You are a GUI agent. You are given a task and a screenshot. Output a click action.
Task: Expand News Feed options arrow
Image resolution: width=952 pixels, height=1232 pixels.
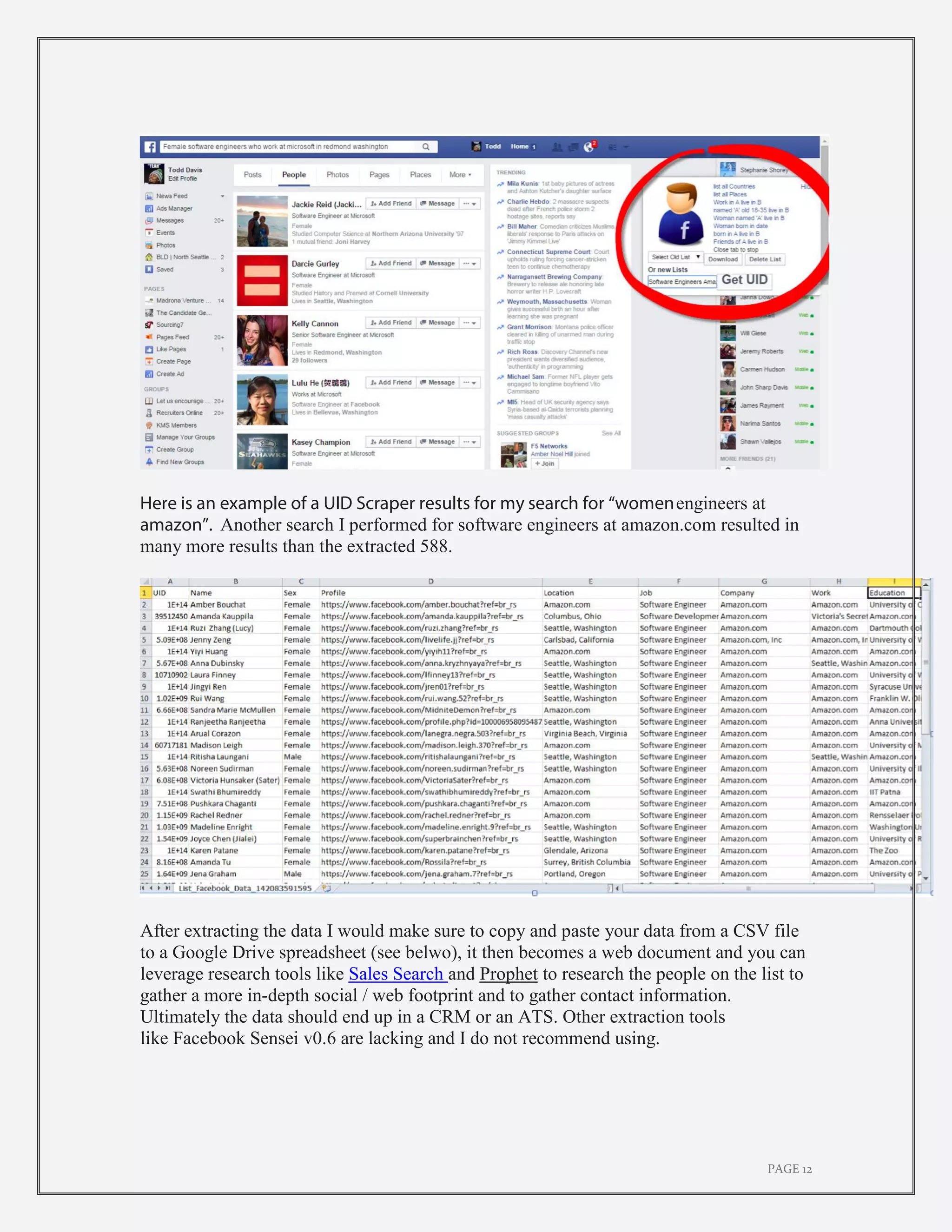click(222, 196)
